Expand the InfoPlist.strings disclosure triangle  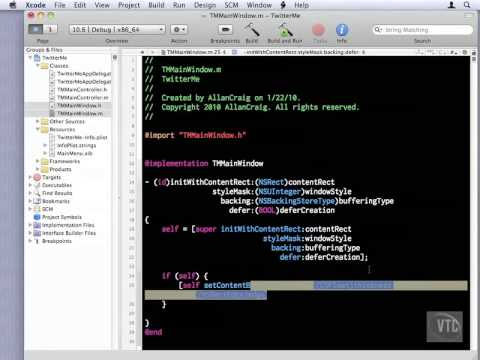tap(45, 145)
